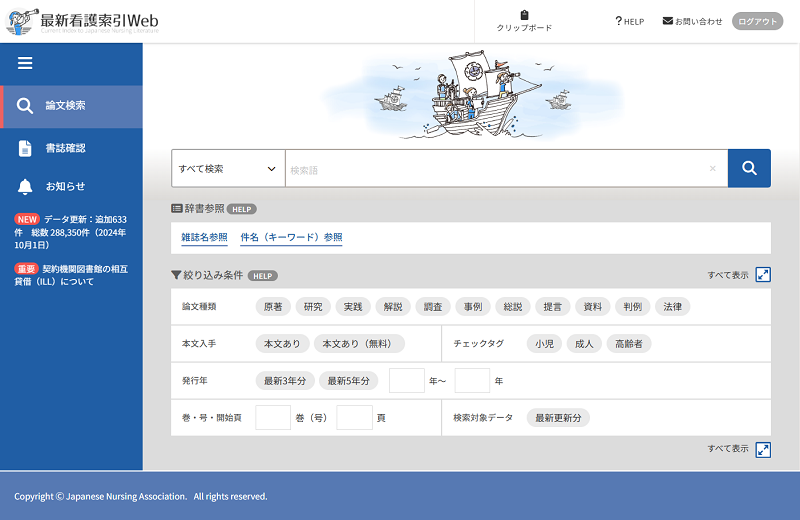Toggle the 高齢者 check tag
The width and height of the screenshot is (800, 520).
tap(629, 344)
